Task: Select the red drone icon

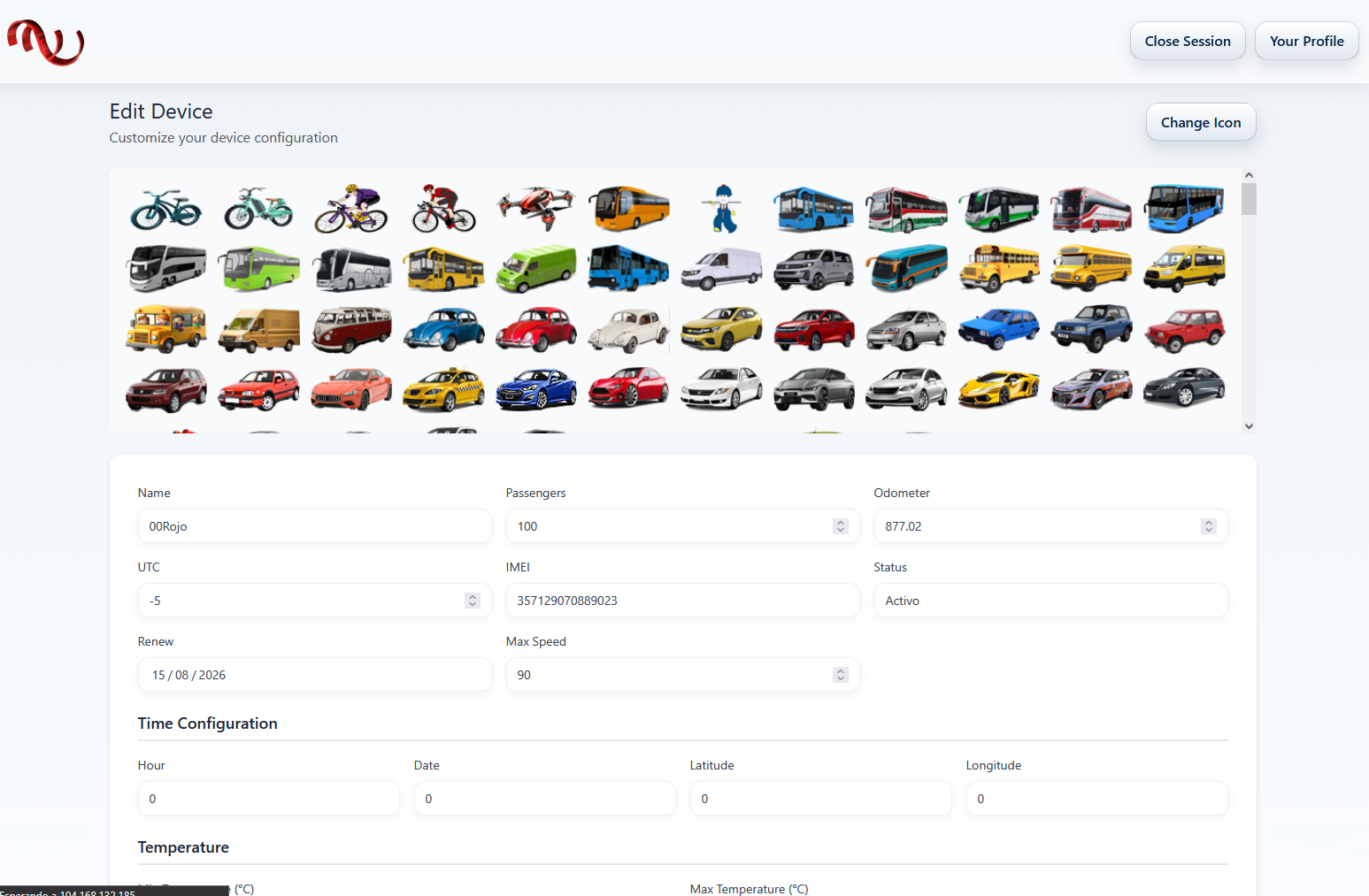Action: click(x=536, y=208)
